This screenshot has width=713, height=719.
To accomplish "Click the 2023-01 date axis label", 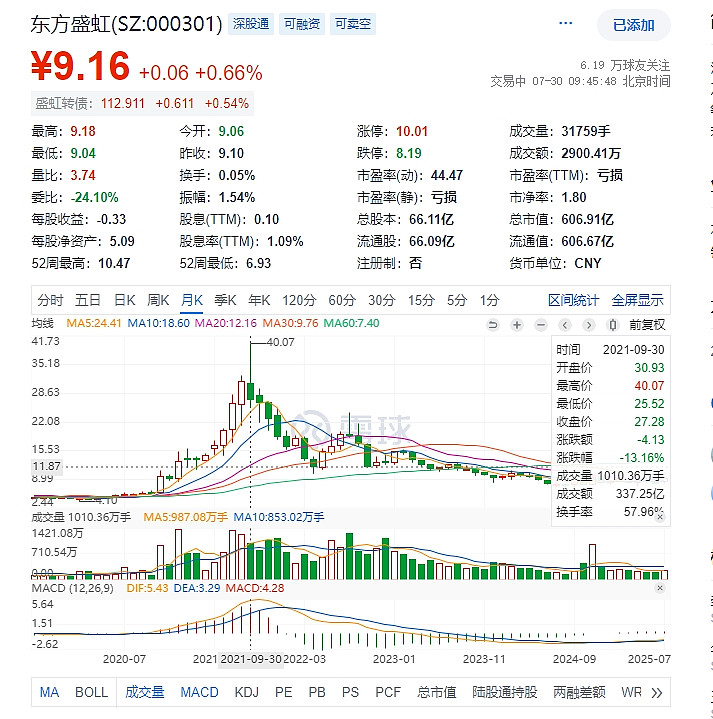I will pos(394,659).
